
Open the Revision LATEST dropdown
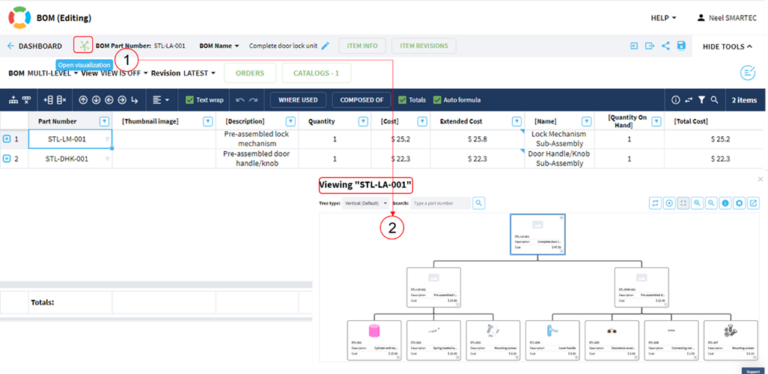tap(183, 73)
